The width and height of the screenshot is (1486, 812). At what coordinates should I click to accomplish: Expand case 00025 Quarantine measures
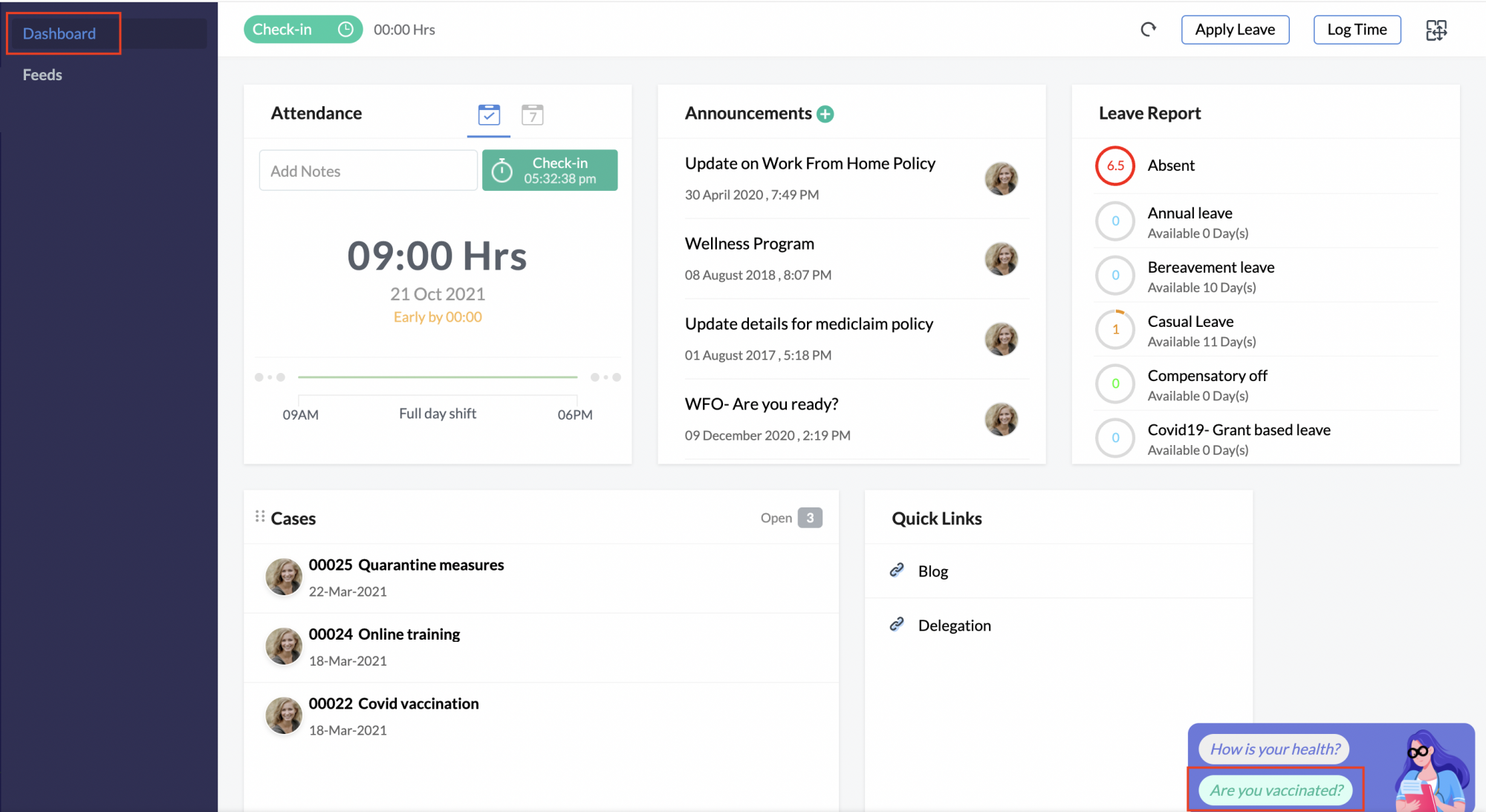coord(407,565)
